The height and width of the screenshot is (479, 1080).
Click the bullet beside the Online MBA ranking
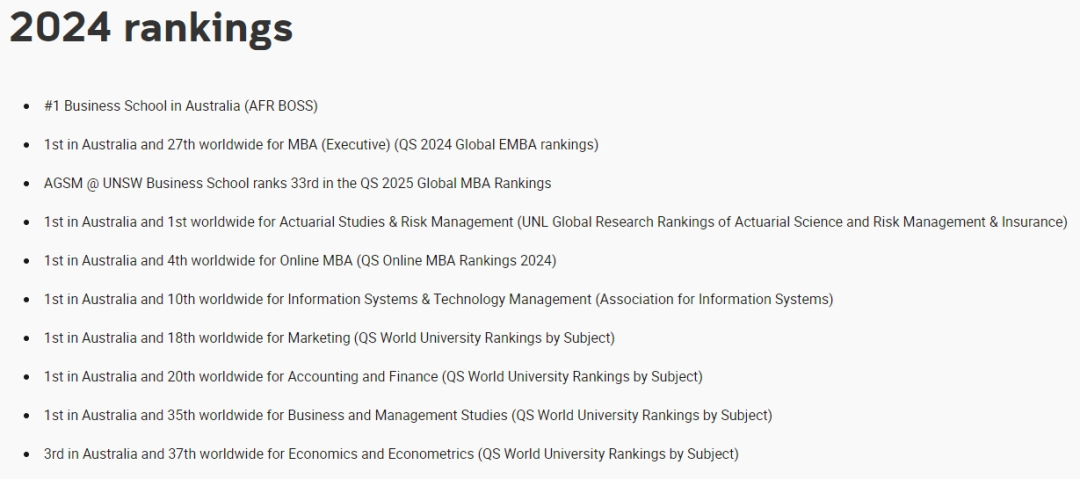pos(27,261)
